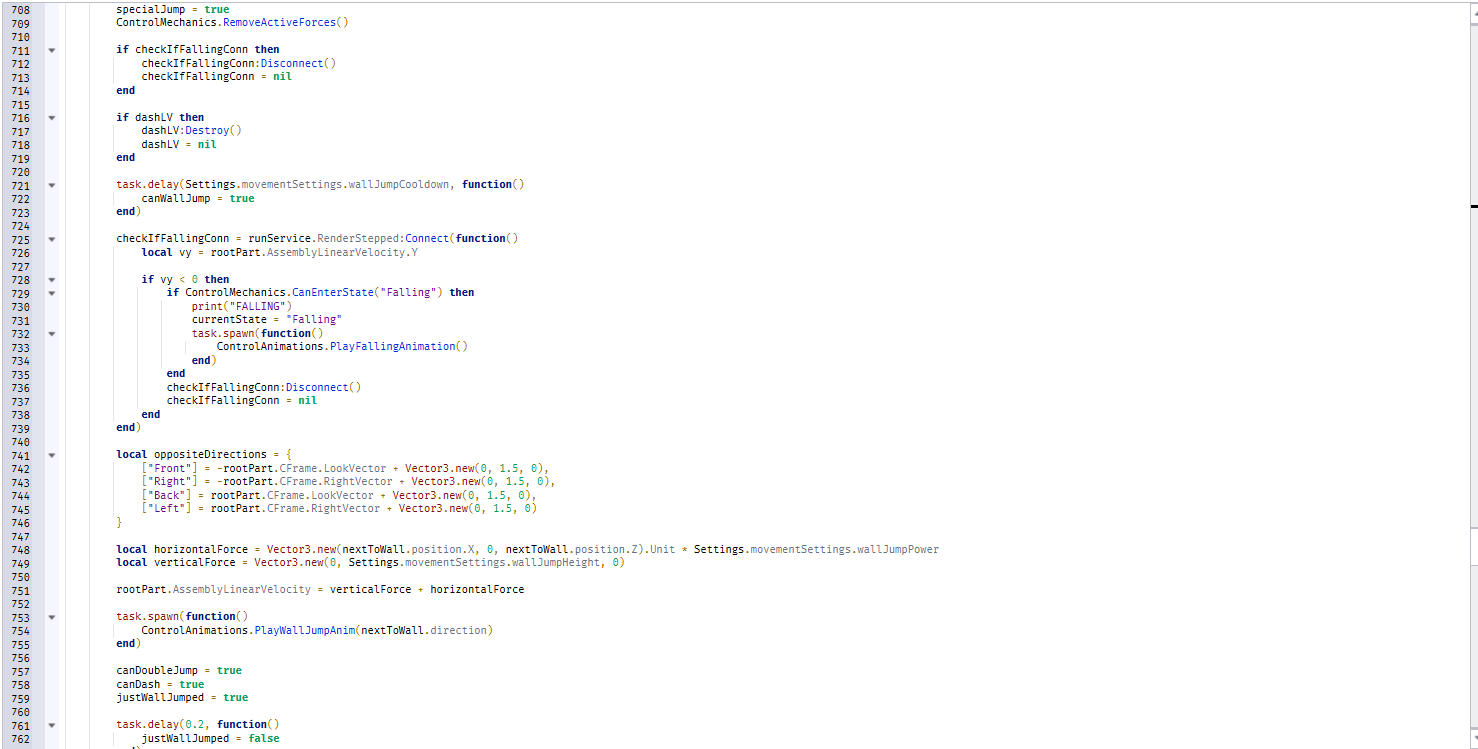Fold the task.delay wallJumpCooldown function on line 721

(51, 185)
